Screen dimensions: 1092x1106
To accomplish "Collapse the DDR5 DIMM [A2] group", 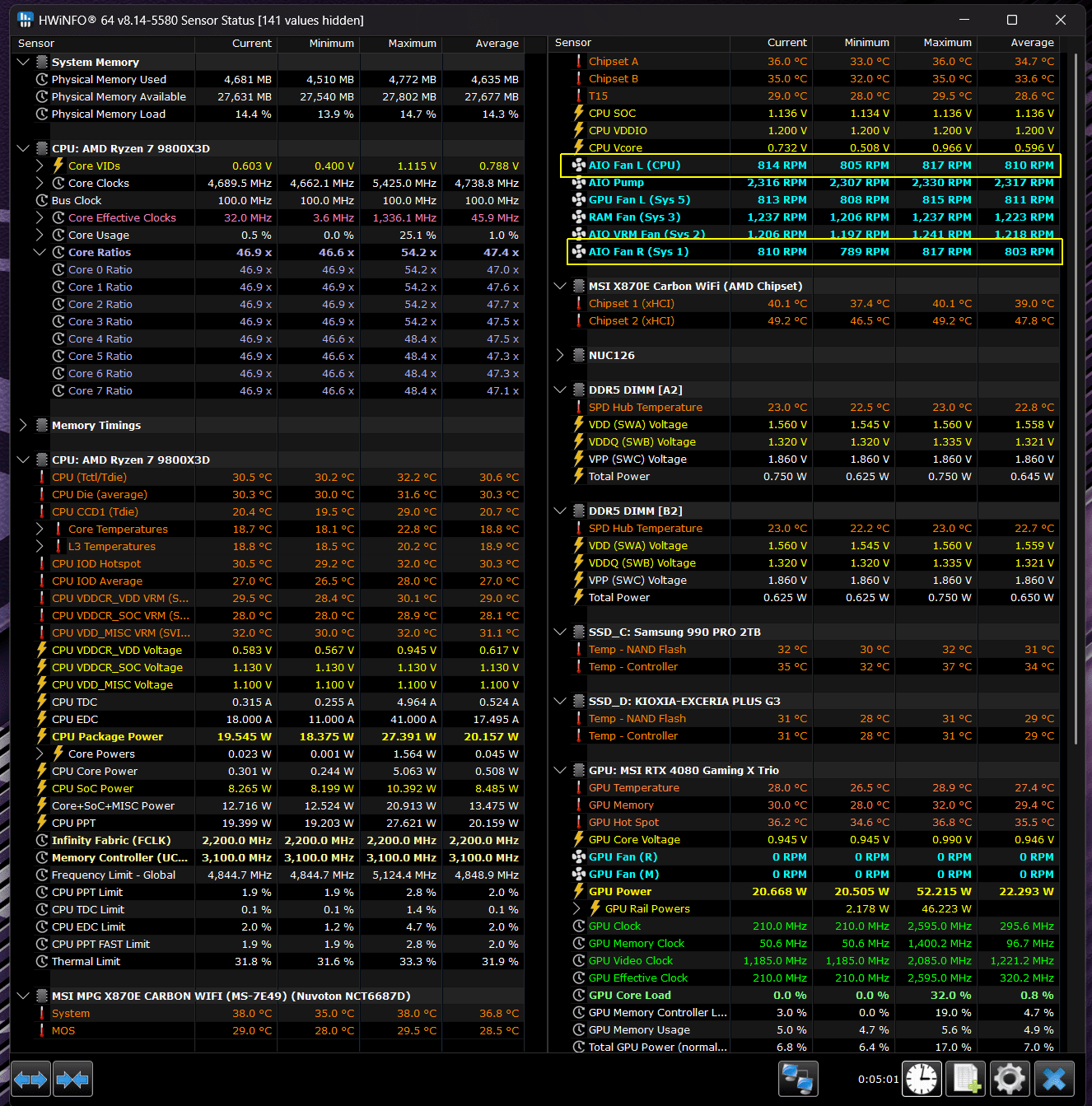I will pos(560,390).
